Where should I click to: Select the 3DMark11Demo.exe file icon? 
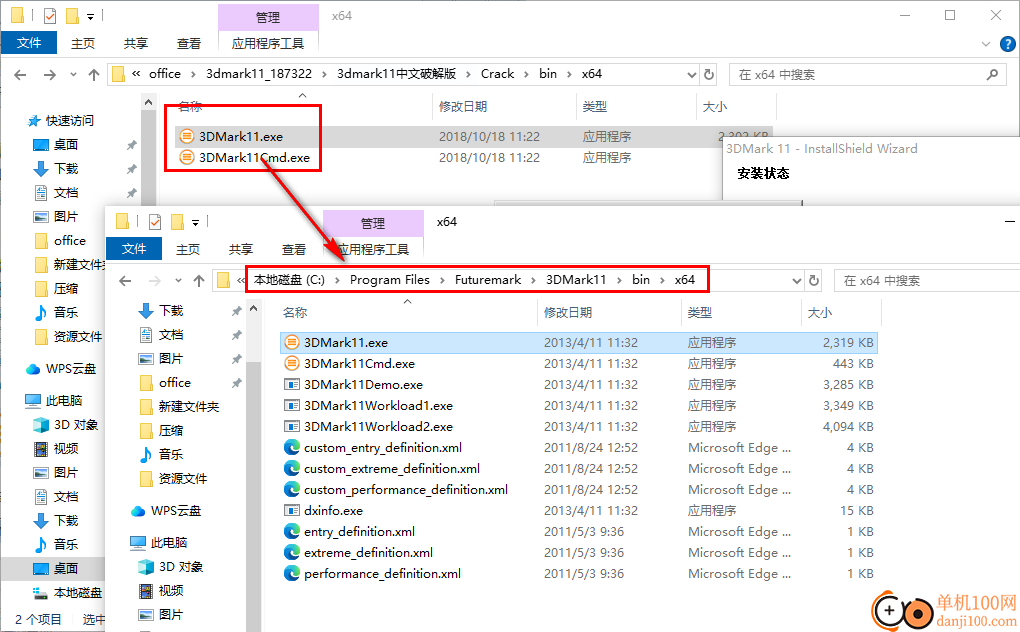pyautogui.click(x=292, y=384)
